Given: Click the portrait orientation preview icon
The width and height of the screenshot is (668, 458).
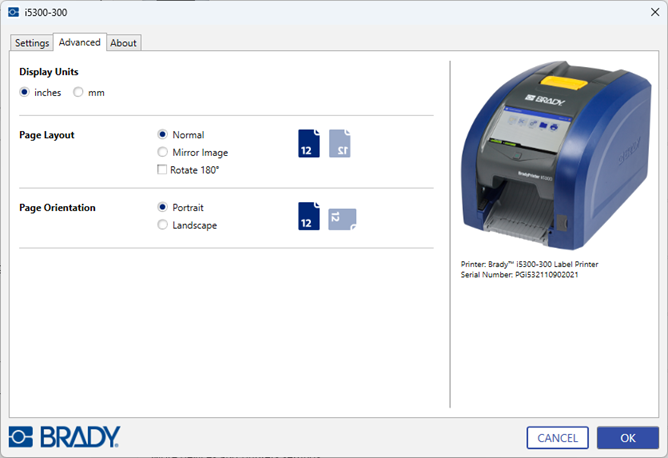Looking at the screenshot, I should [x=309, y=216].
